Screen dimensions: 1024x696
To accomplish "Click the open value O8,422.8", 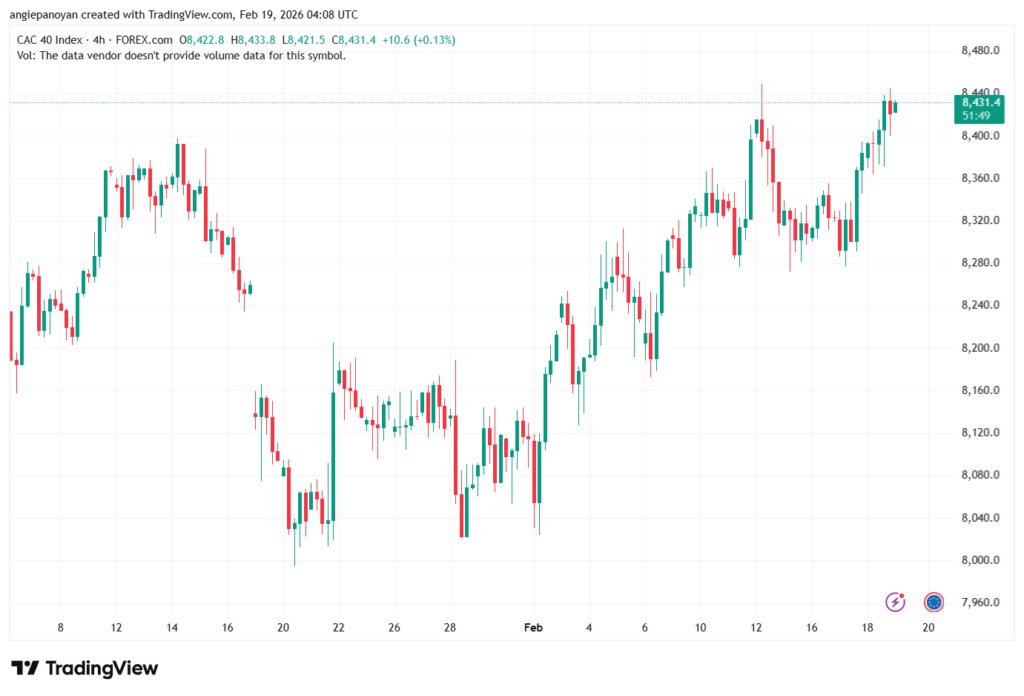I will coord(204,39).
